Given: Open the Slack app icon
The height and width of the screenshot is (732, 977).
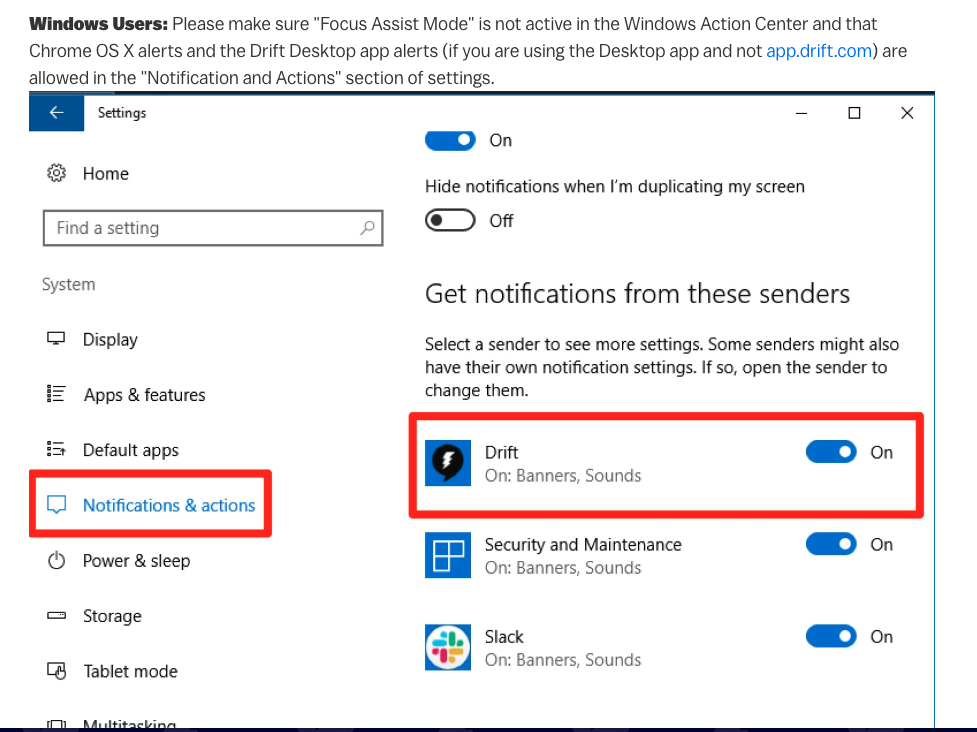Looking at the screenshot, I should click(447, 647).
